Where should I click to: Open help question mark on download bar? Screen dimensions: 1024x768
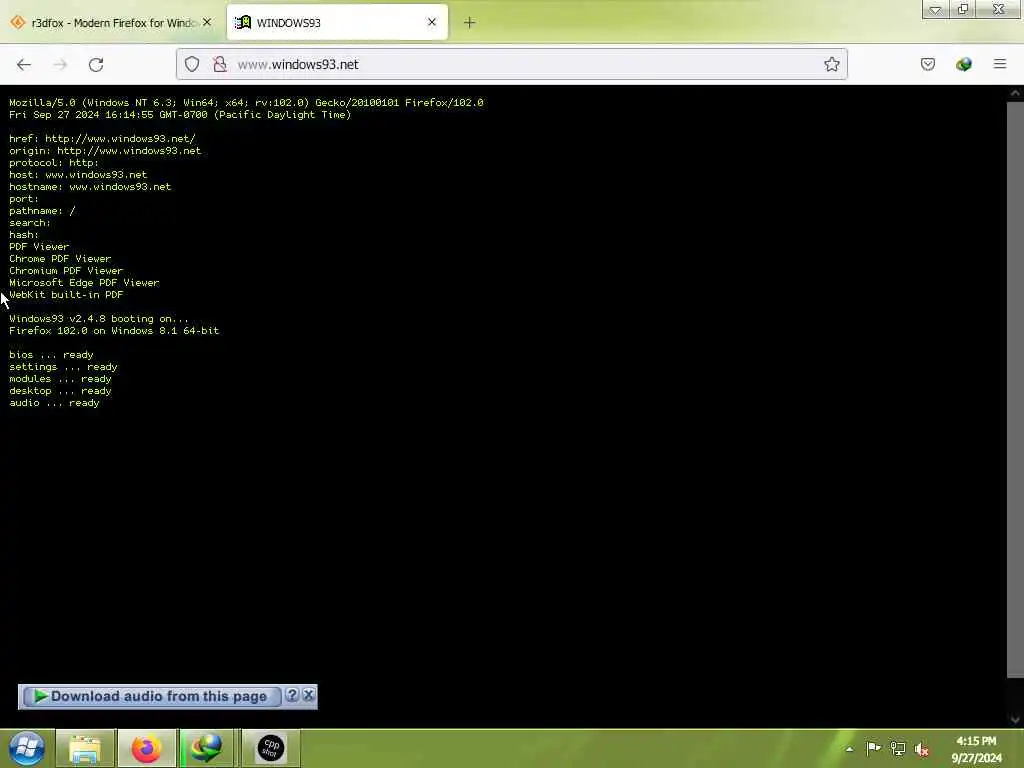[293, 695]
